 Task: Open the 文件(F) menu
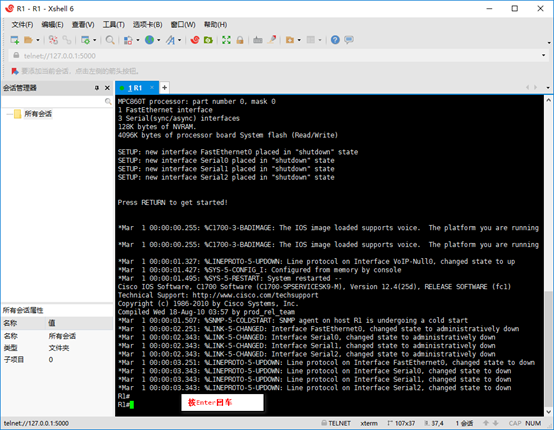(x=22, y=25)
